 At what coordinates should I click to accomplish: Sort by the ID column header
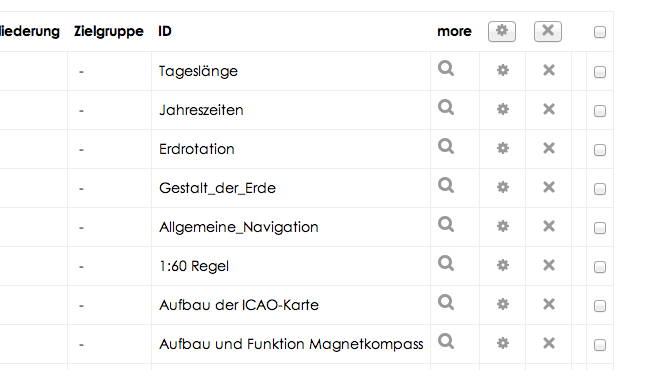(x=165, y=31)
